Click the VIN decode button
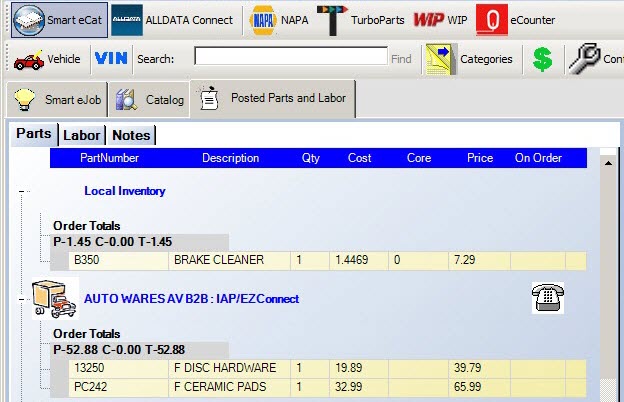The image size is (624, 402). [x=111, y=59]
